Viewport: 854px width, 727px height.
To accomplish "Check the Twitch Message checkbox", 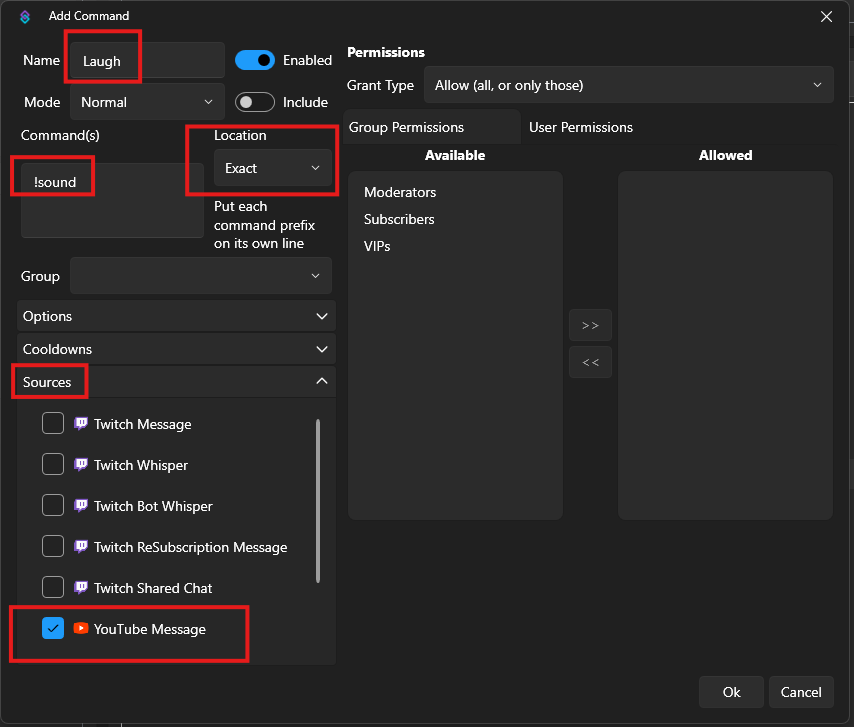I will coord(53,424).
